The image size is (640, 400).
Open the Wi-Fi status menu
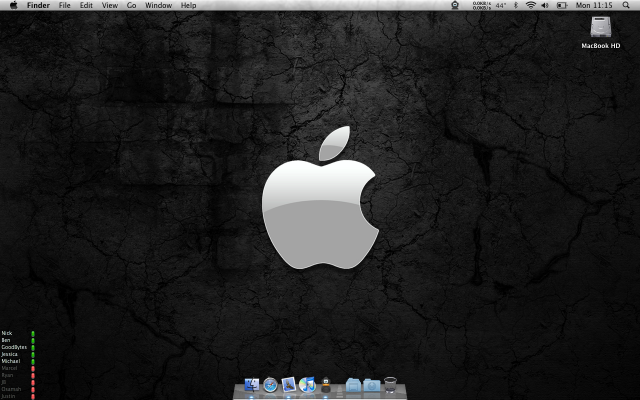tap(531, 5)
